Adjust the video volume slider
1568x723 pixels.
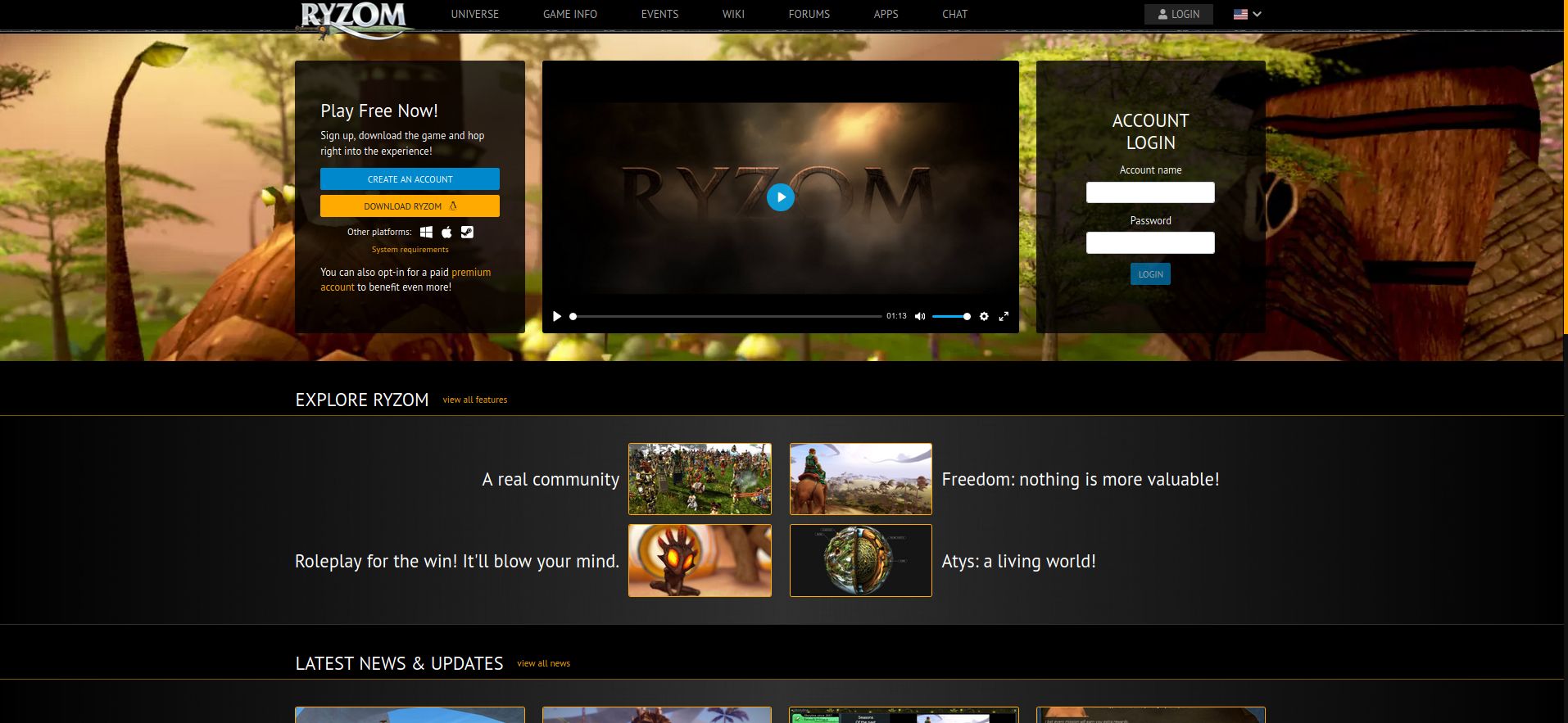click(951, 316)
